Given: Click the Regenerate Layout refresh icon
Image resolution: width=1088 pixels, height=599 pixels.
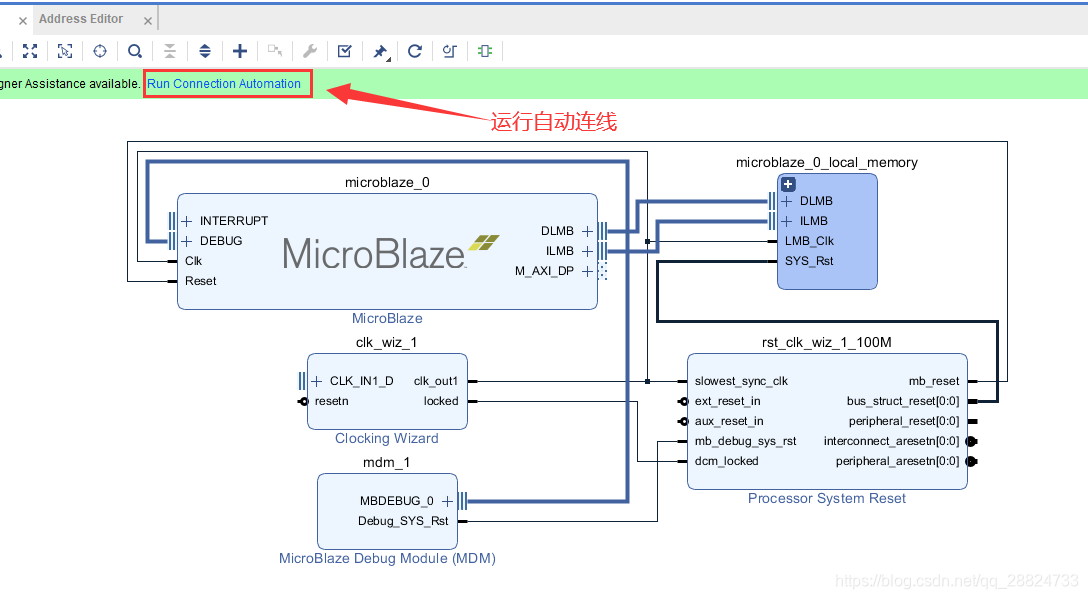Looking at the screenshot, I should [x=415, y=51].
